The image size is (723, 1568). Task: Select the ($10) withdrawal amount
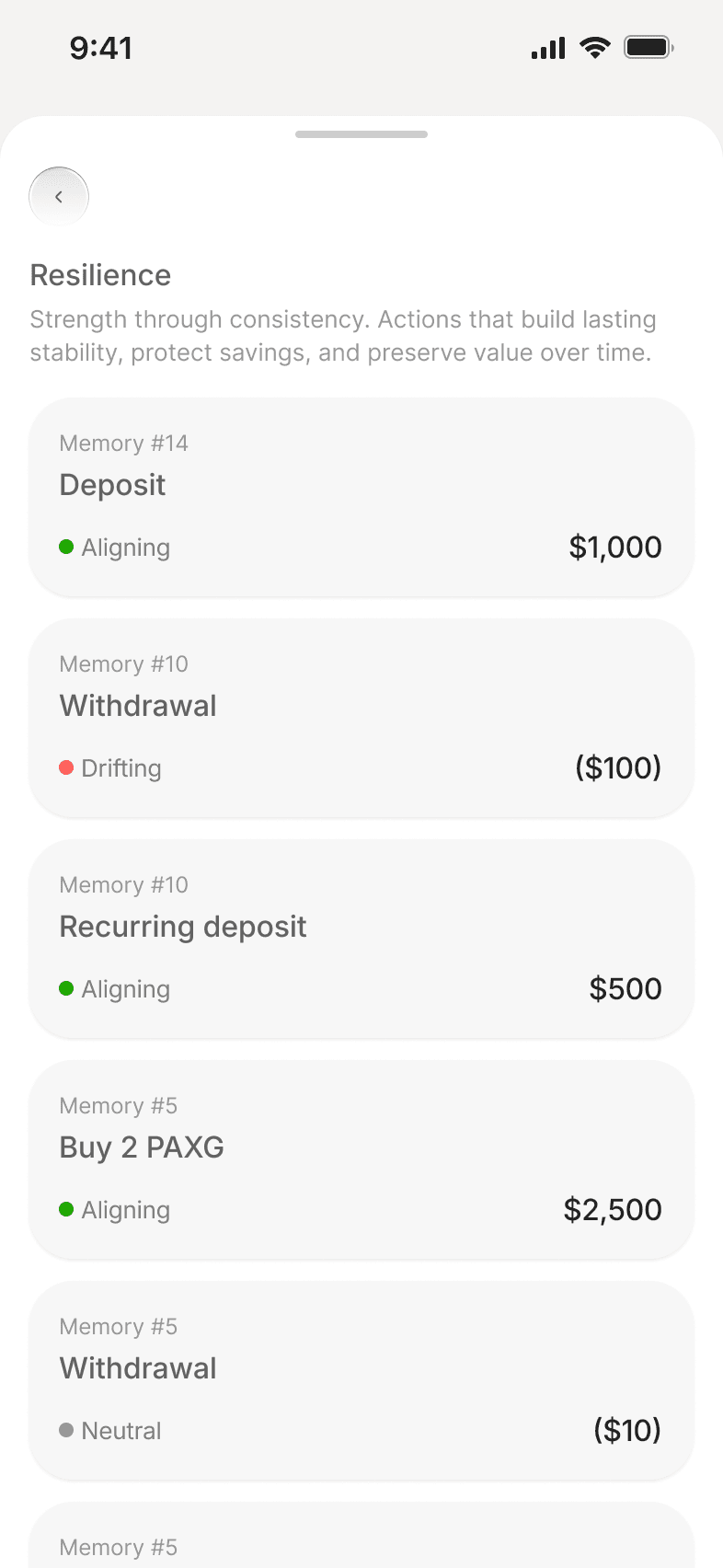click(627, 1430)
